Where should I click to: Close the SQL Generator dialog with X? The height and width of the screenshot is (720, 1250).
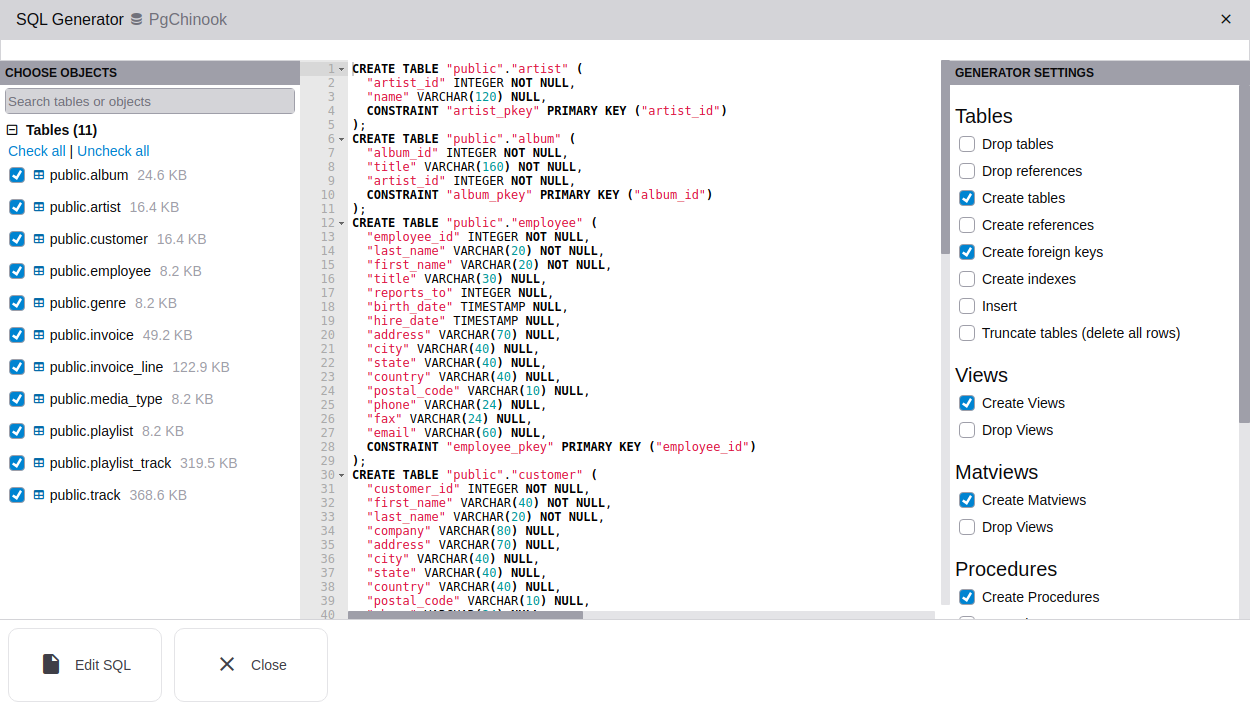1226,19
